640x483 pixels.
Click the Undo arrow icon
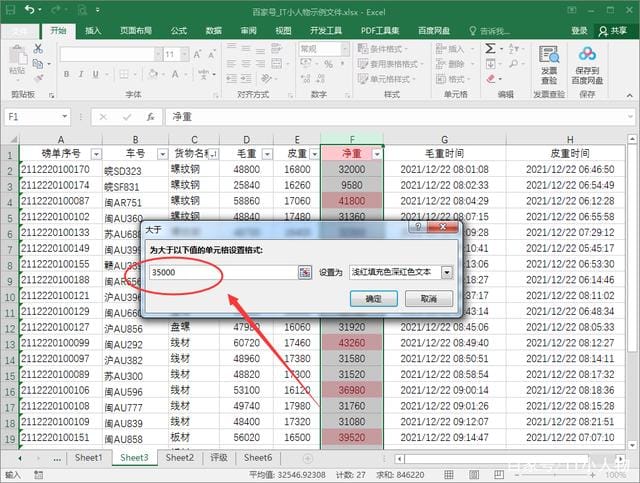(30, 11)
